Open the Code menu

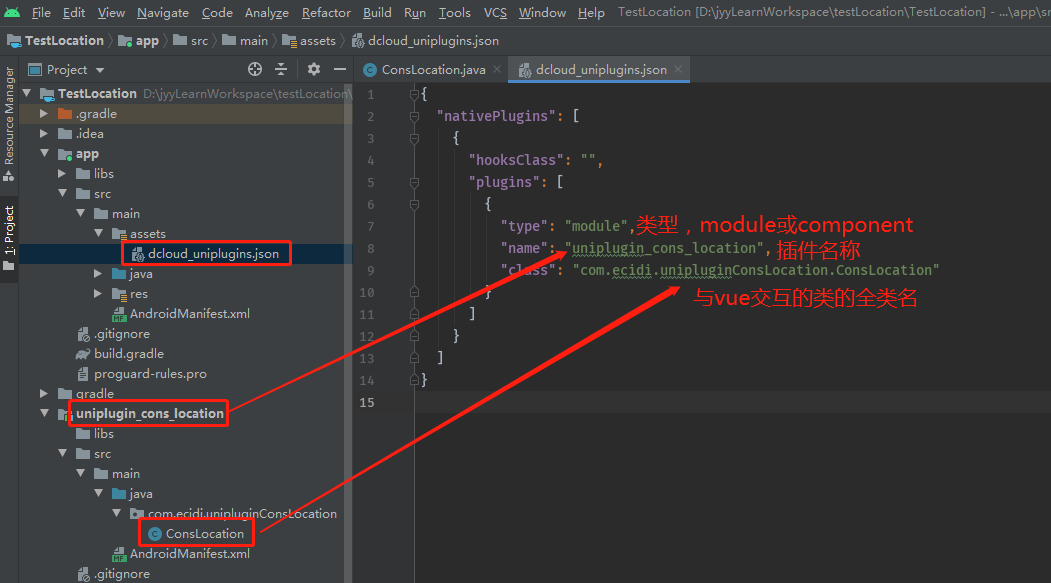[x=217, y=13]
